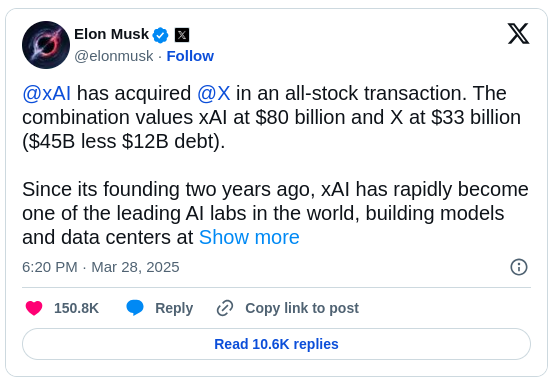The height and width of the screenshot is (387, 550).
Task: Click the circled info icon
Action: point(519,267)
